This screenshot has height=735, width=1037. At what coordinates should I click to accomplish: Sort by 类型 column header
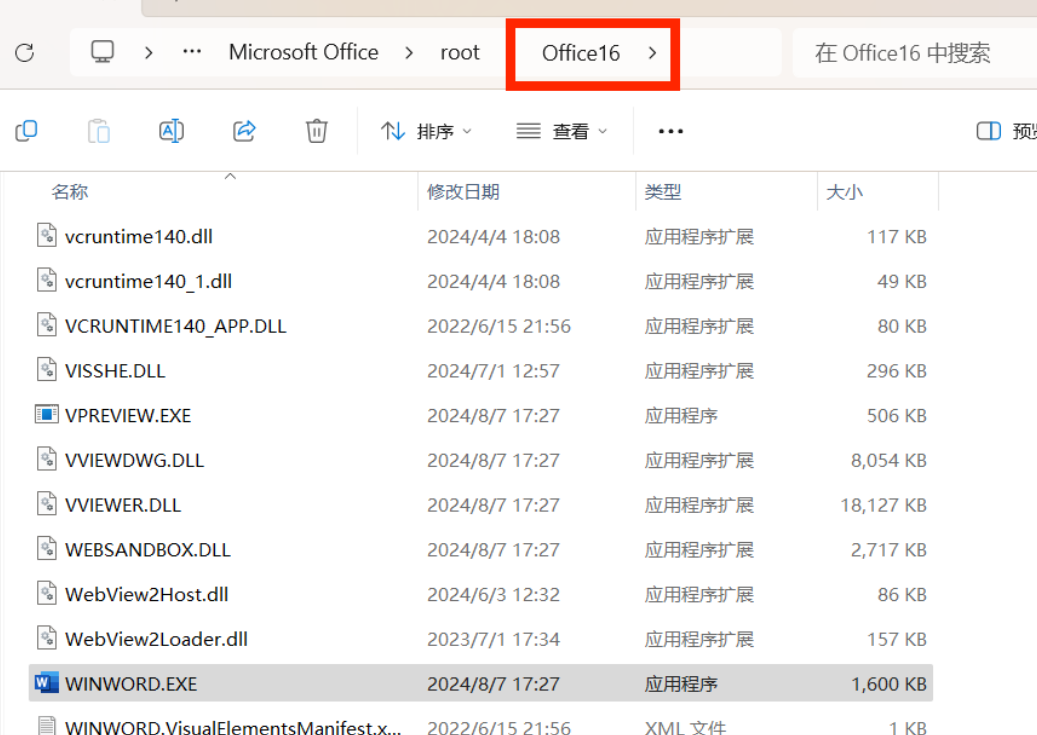click(663, 192)
